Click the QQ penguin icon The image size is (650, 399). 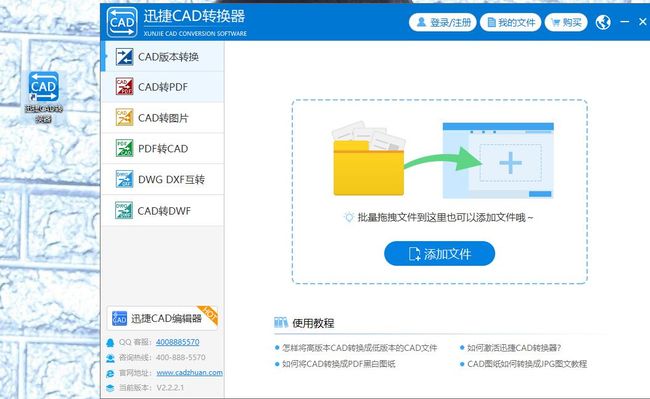click(110, 343)
